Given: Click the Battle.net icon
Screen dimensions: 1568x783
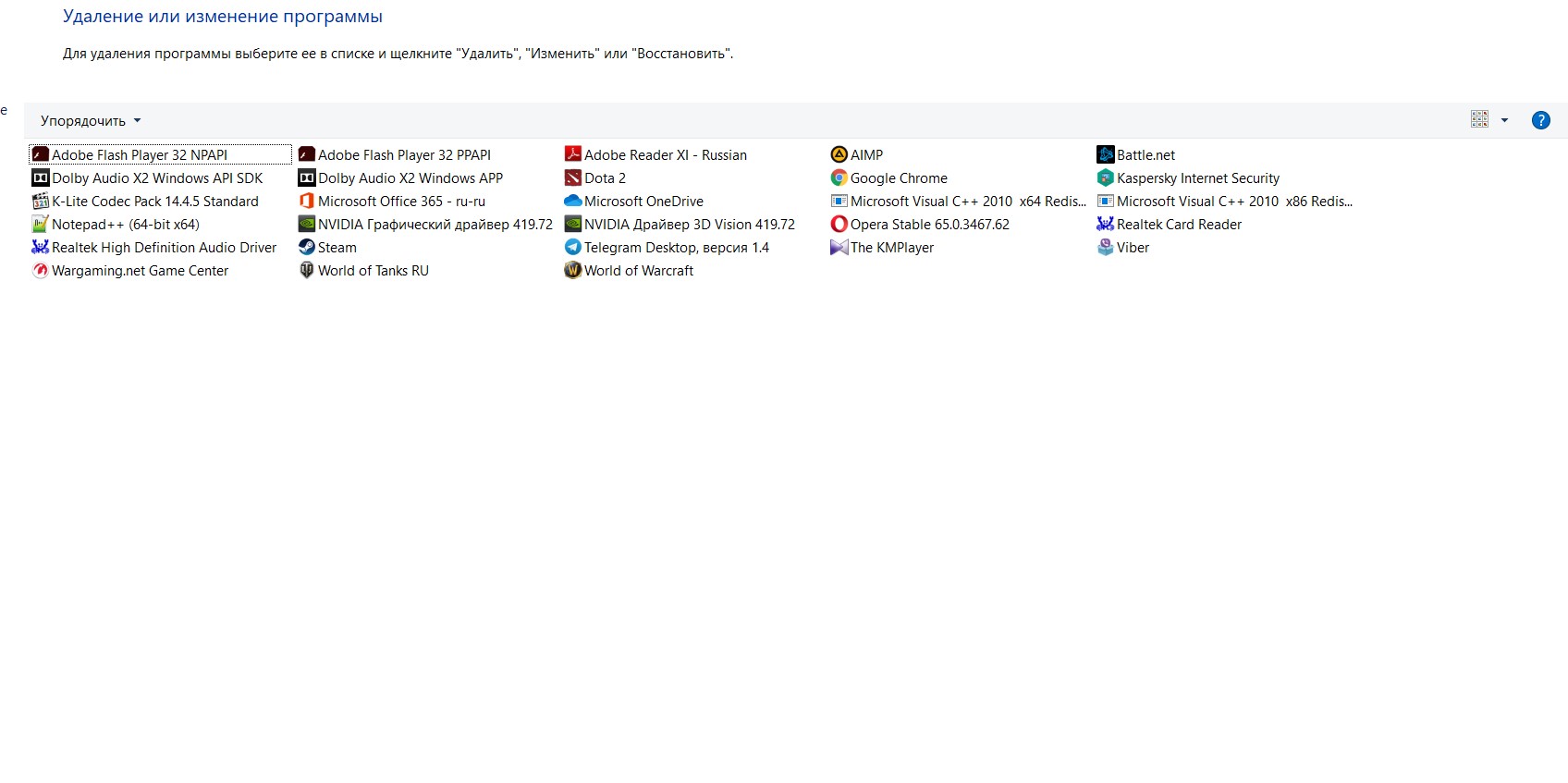Looking at the screenshot, I should click(x=1106, y=154).
